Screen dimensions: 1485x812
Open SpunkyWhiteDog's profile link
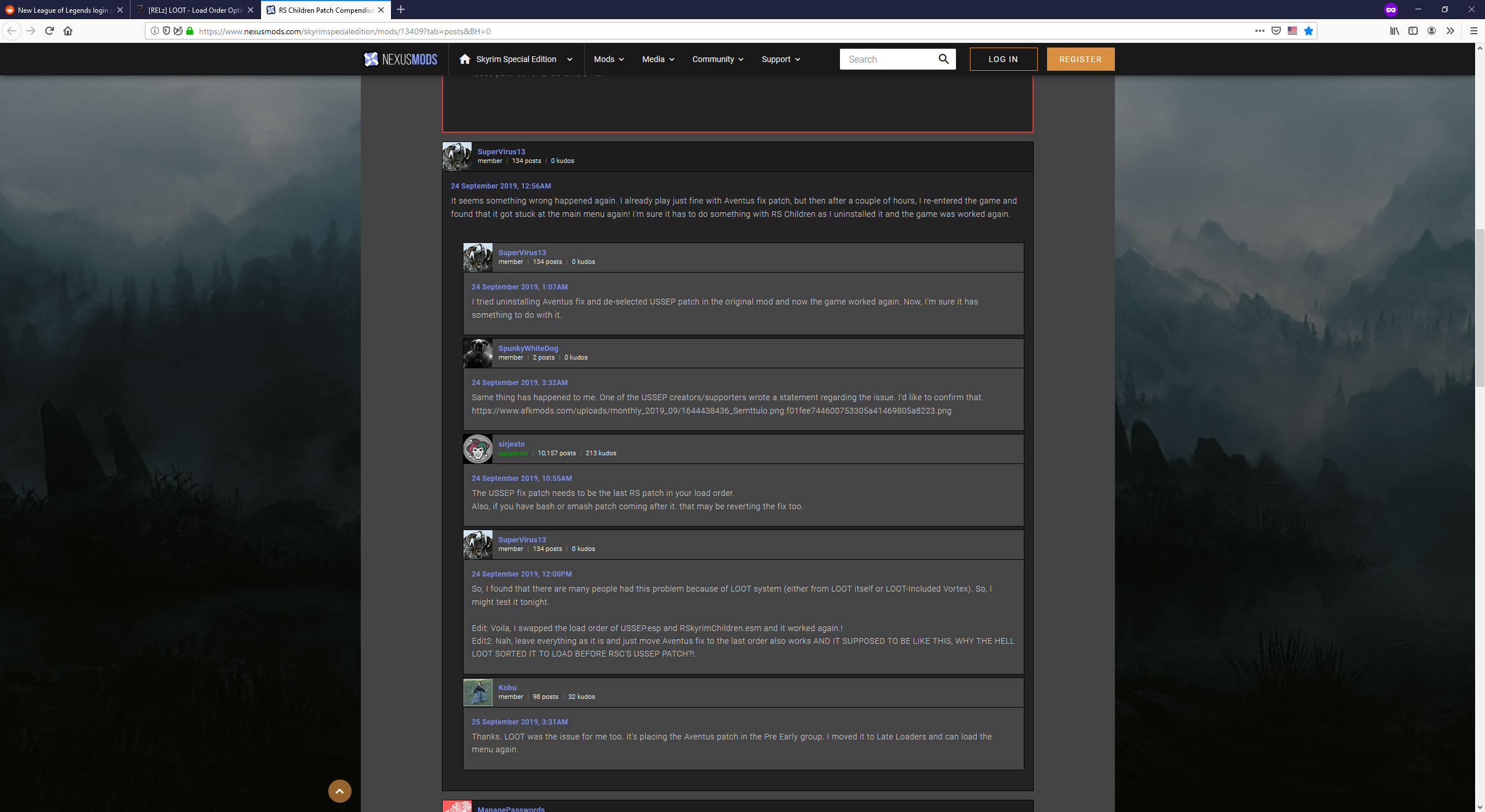528,348
